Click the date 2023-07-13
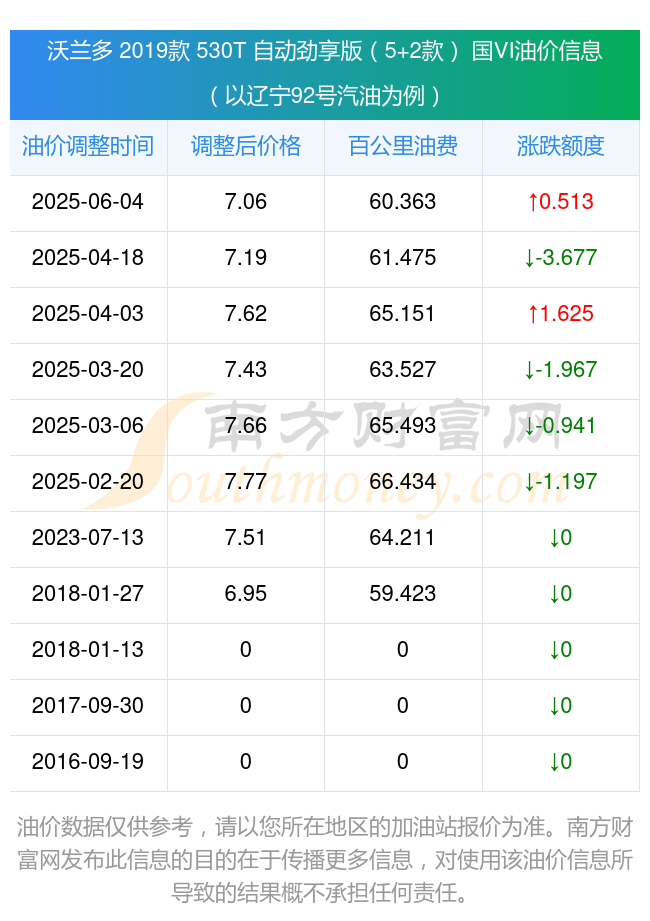 (87, 537)
